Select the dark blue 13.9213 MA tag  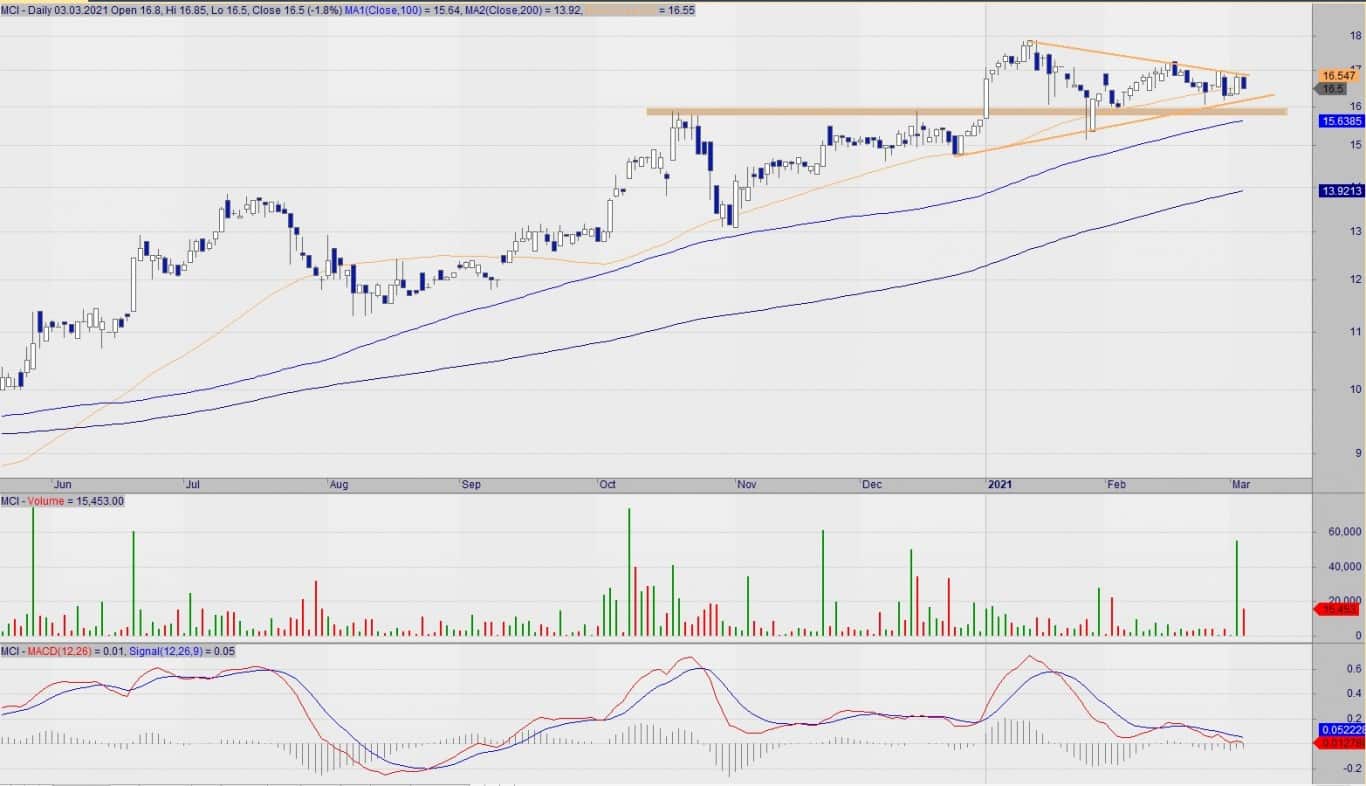coord(1340,190)
